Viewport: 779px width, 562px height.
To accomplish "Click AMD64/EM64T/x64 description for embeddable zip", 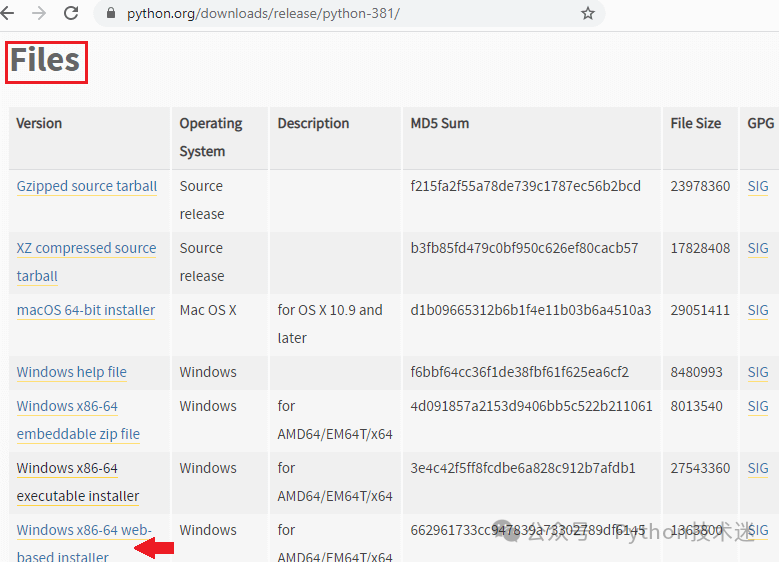I will tap(335, 420).
